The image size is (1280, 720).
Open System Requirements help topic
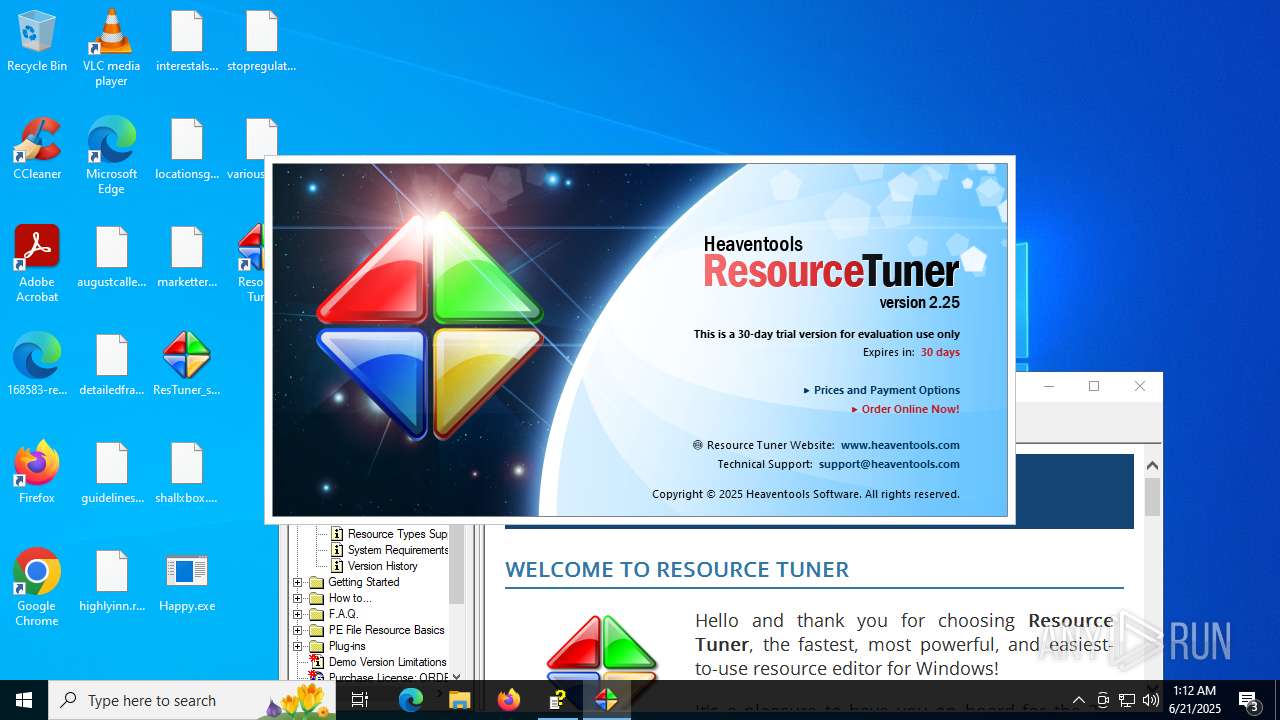pyautogui.click(x=398, y=550)
